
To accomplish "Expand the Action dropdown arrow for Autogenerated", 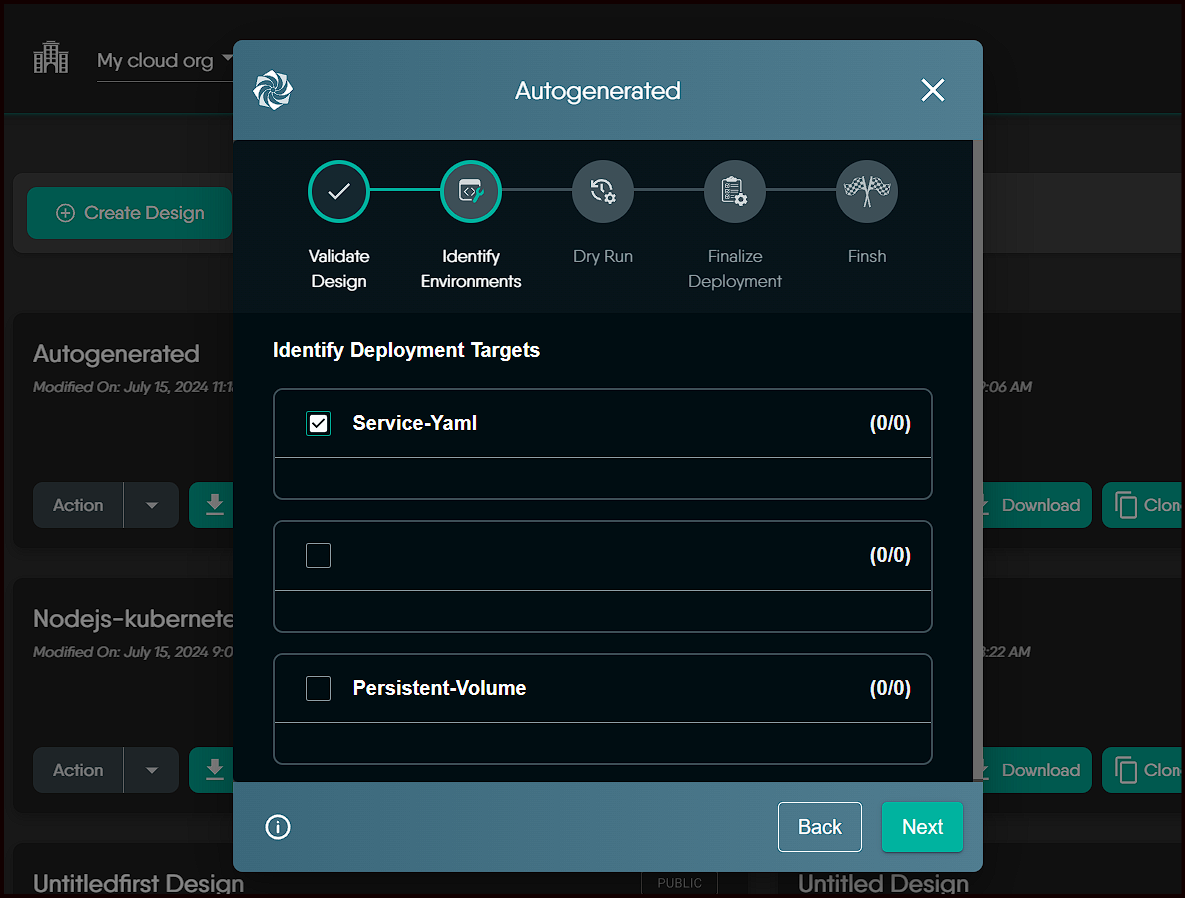I will click(152, 505).
